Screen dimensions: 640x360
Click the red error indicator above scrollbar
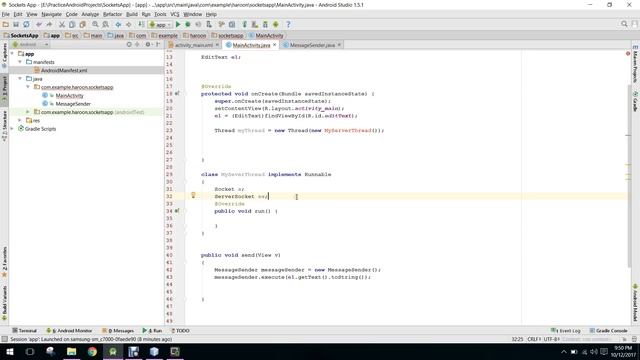pos(628,53)
